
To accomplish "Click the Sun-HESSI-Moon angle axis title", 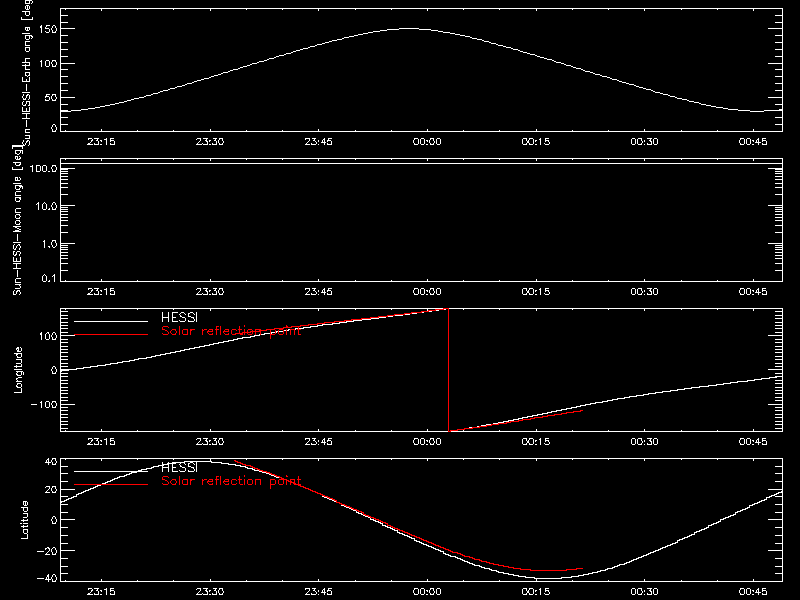I will point(17,220).
